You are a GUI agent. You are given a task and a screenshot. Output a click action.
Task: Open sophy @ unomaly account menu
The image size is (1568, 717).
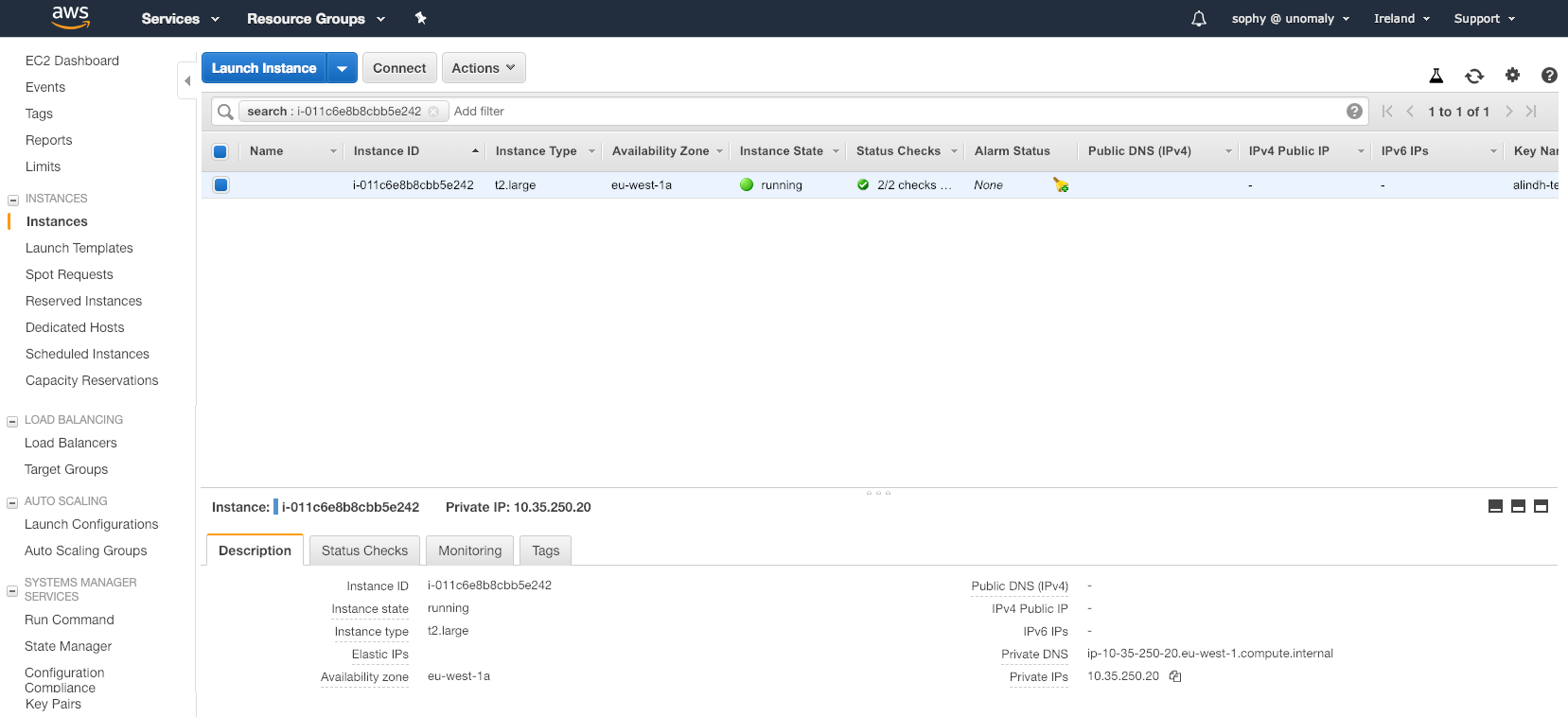pyautogui.click(x=1291, y=18)
